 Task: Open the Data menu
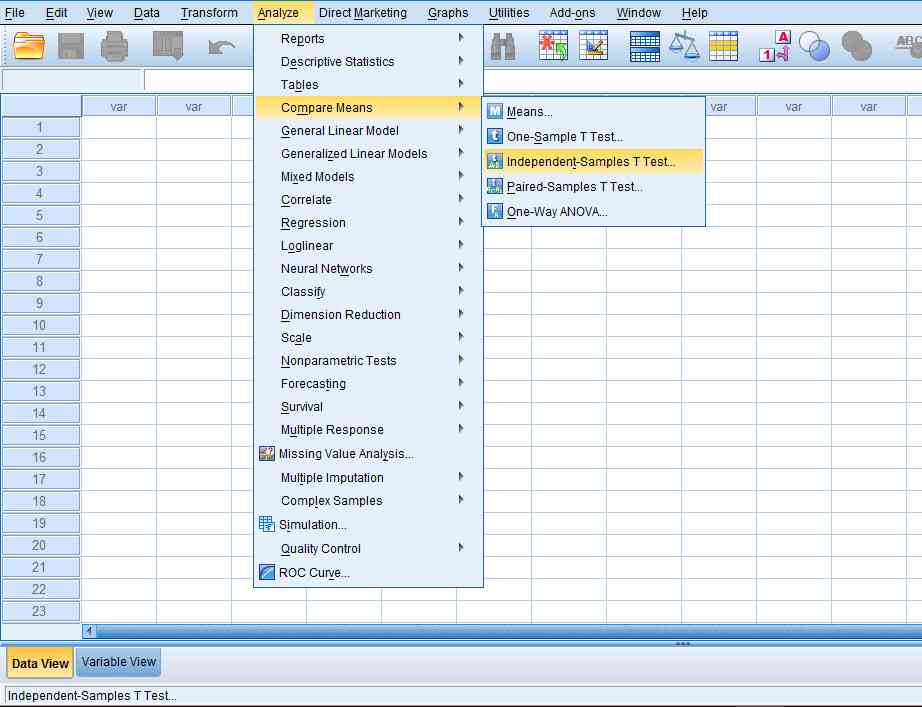click(x=146, y=12)
